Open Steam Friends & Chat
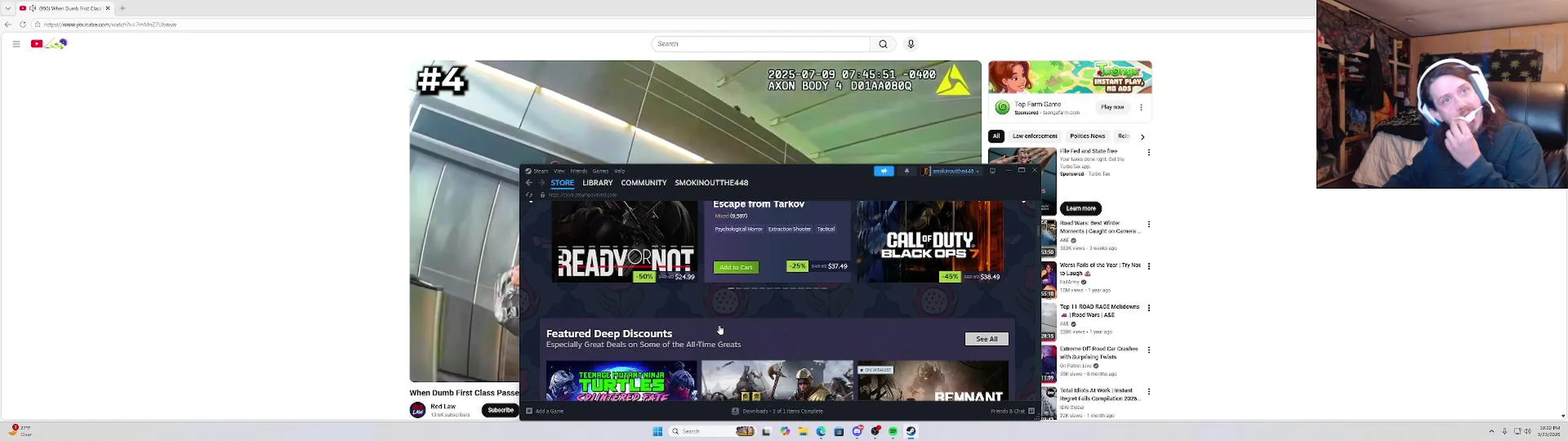 click(1012, 411)
